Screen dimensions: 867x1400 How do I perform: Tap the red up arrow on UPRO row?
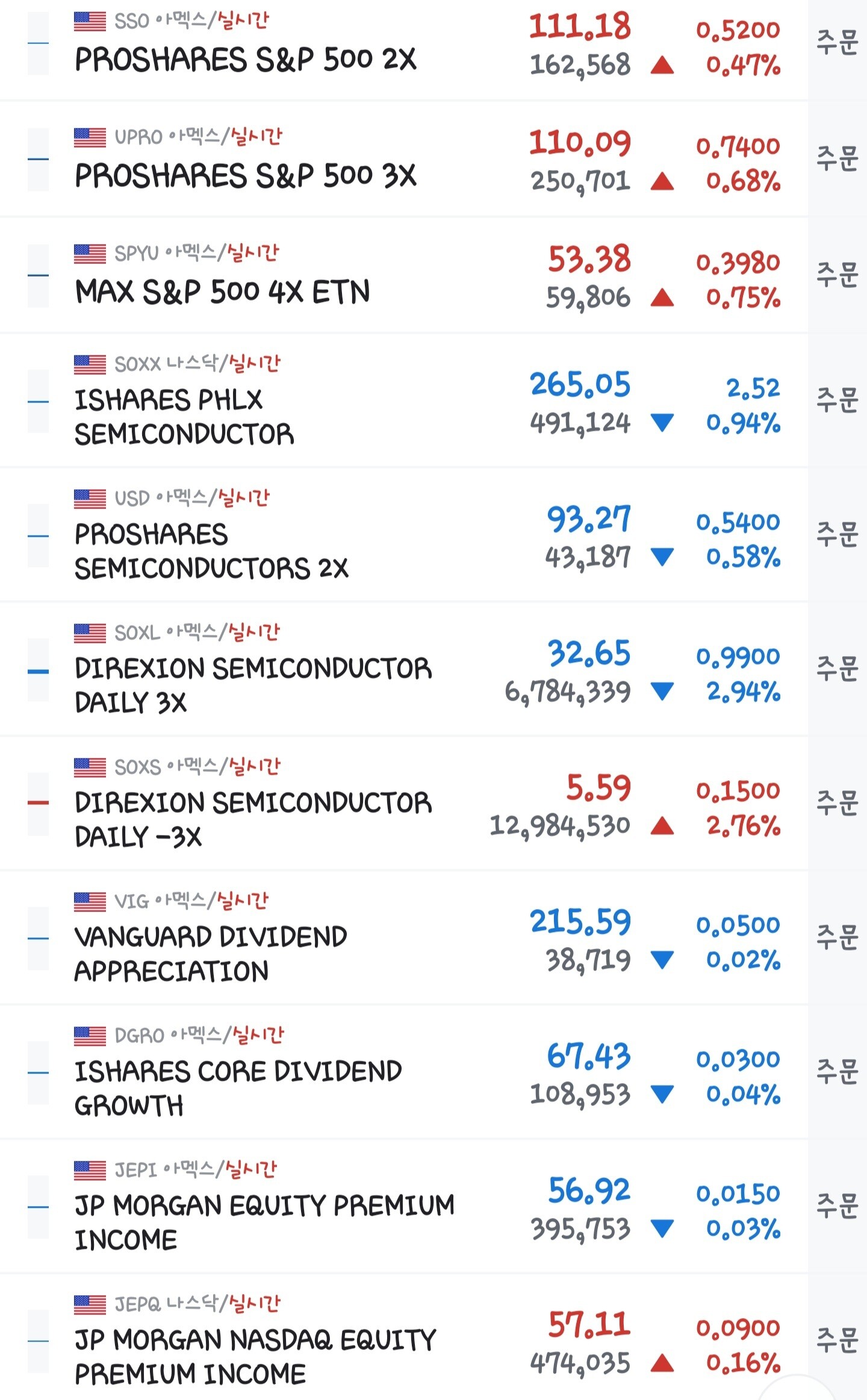click(662, 181)
